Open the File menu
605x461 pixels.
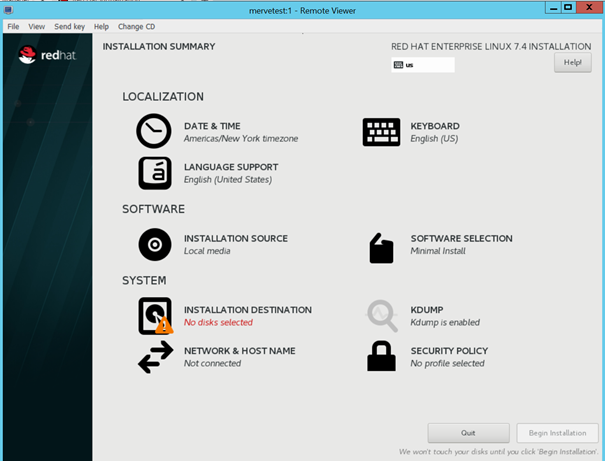[x=13, y=27]
